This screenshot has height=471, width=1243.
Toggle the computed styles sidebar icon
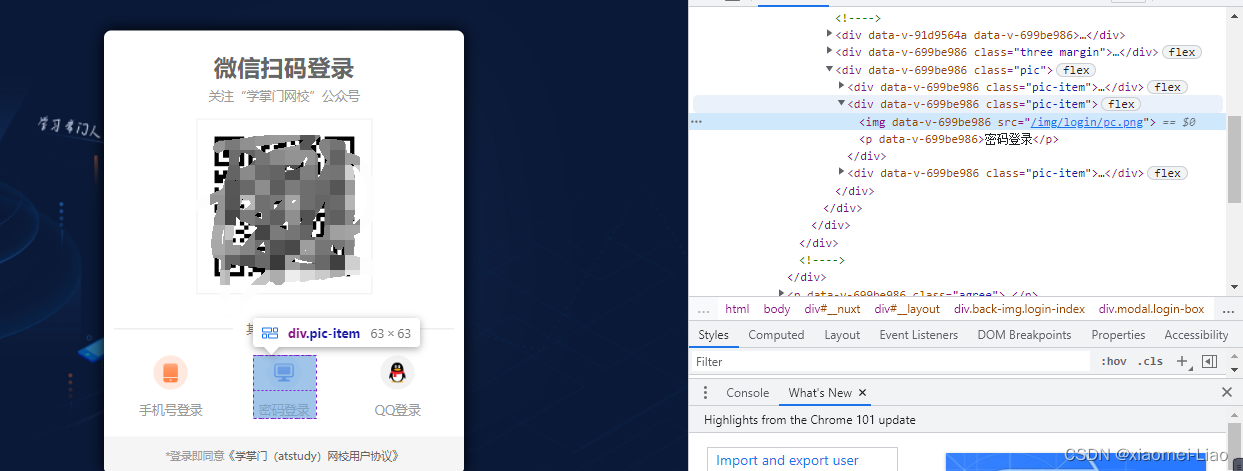[x=1209, y=362]
